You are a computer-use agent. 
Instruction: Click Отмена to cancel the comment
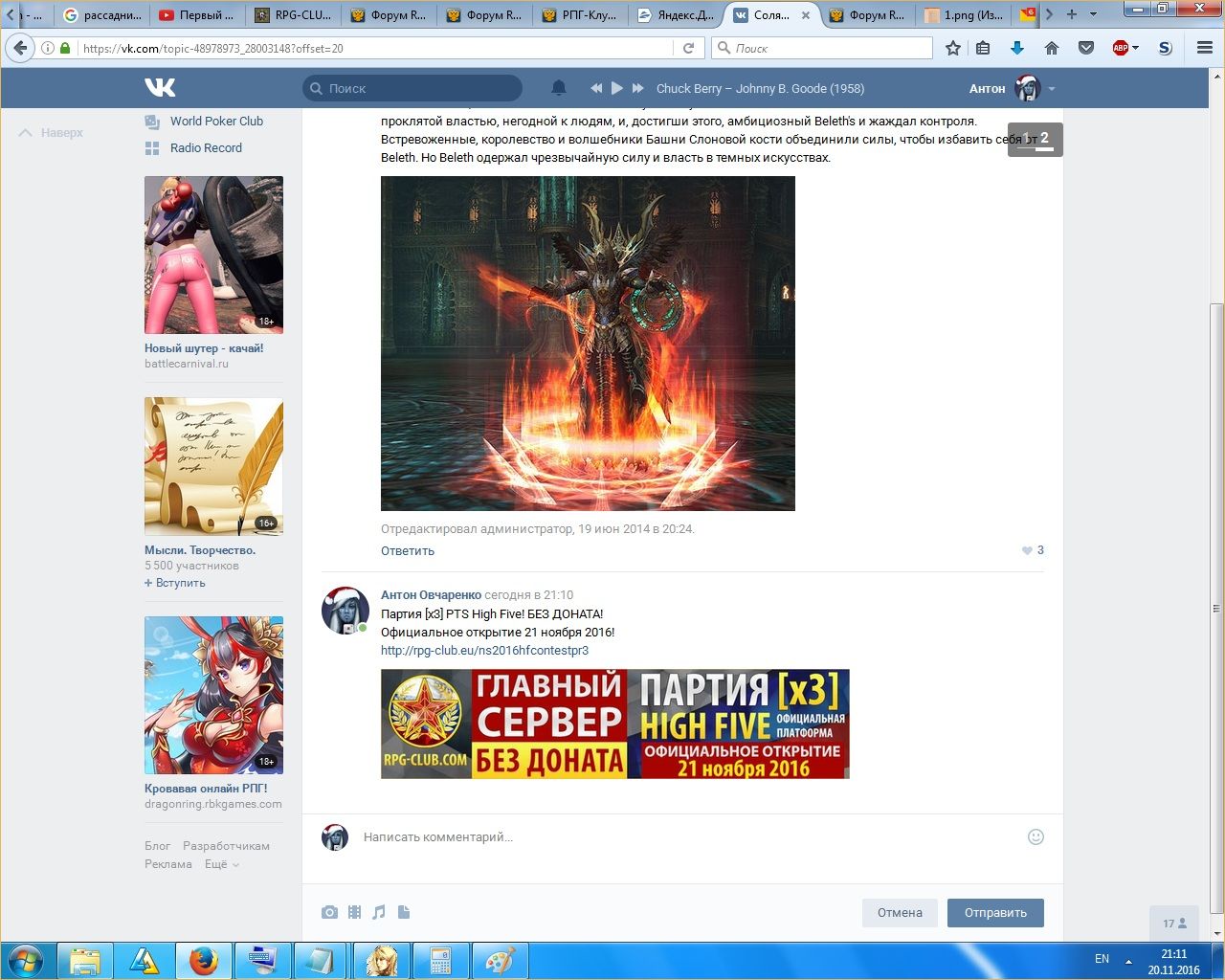point(900,913)
